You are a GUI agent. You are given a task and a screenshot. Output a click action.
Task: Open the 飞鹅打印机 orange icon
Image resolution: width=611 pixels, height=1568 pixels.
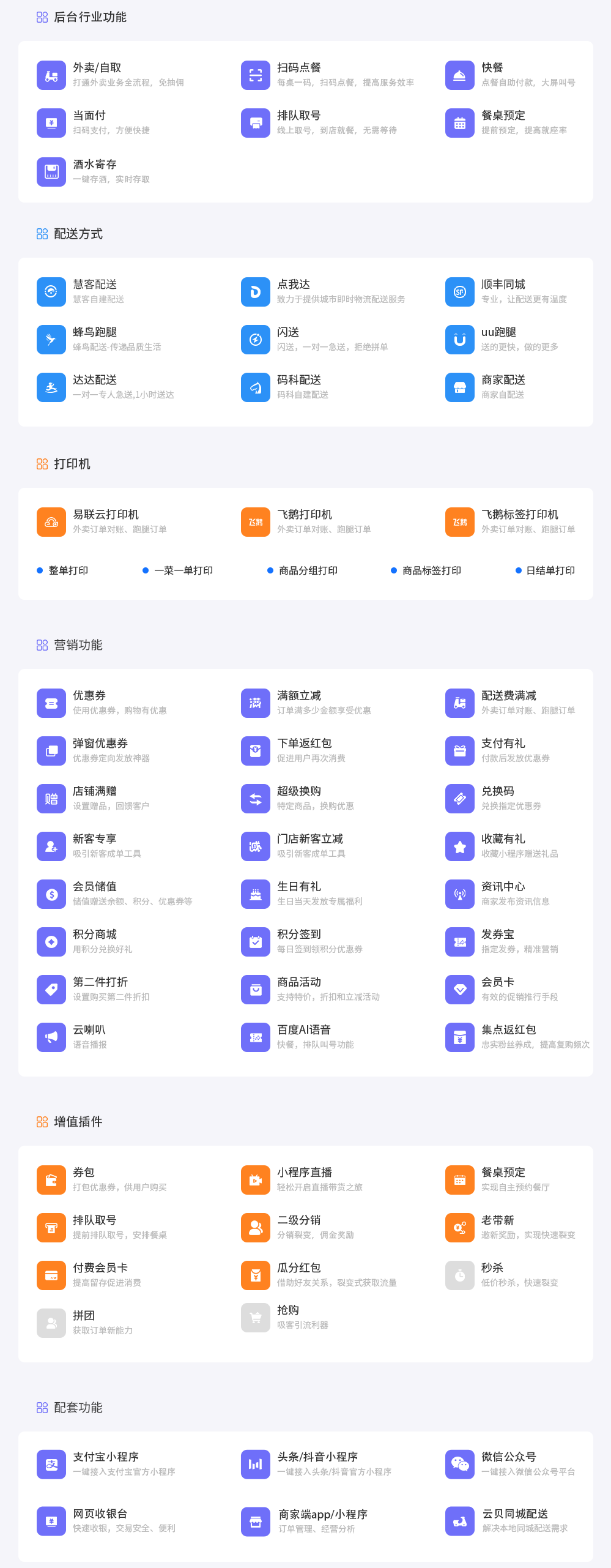pyautogui.click(x=256, y=522)
